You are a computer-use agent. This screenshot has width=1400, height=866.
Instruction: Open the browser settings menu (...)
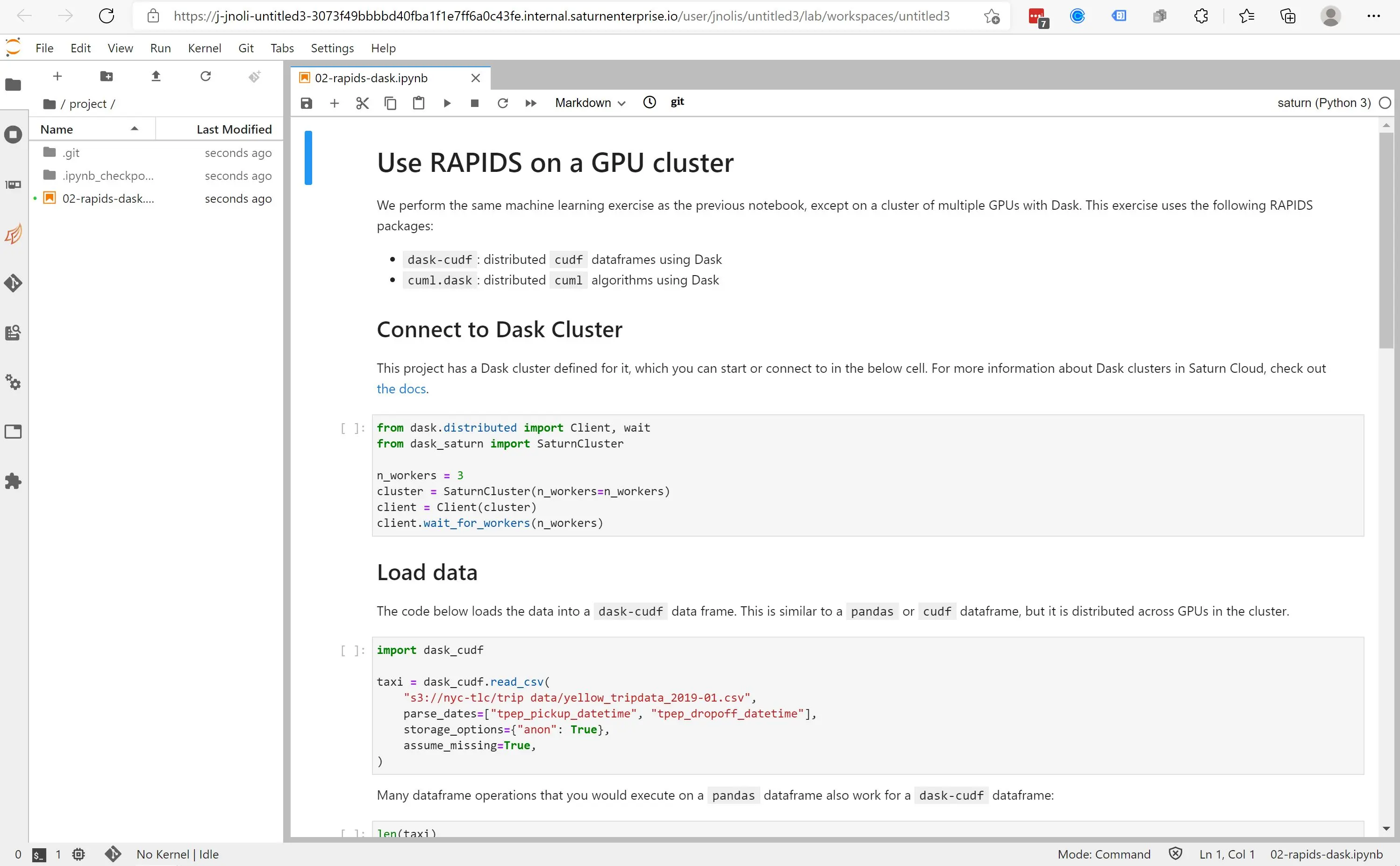pyautogui.click(x=1374, y=15)
